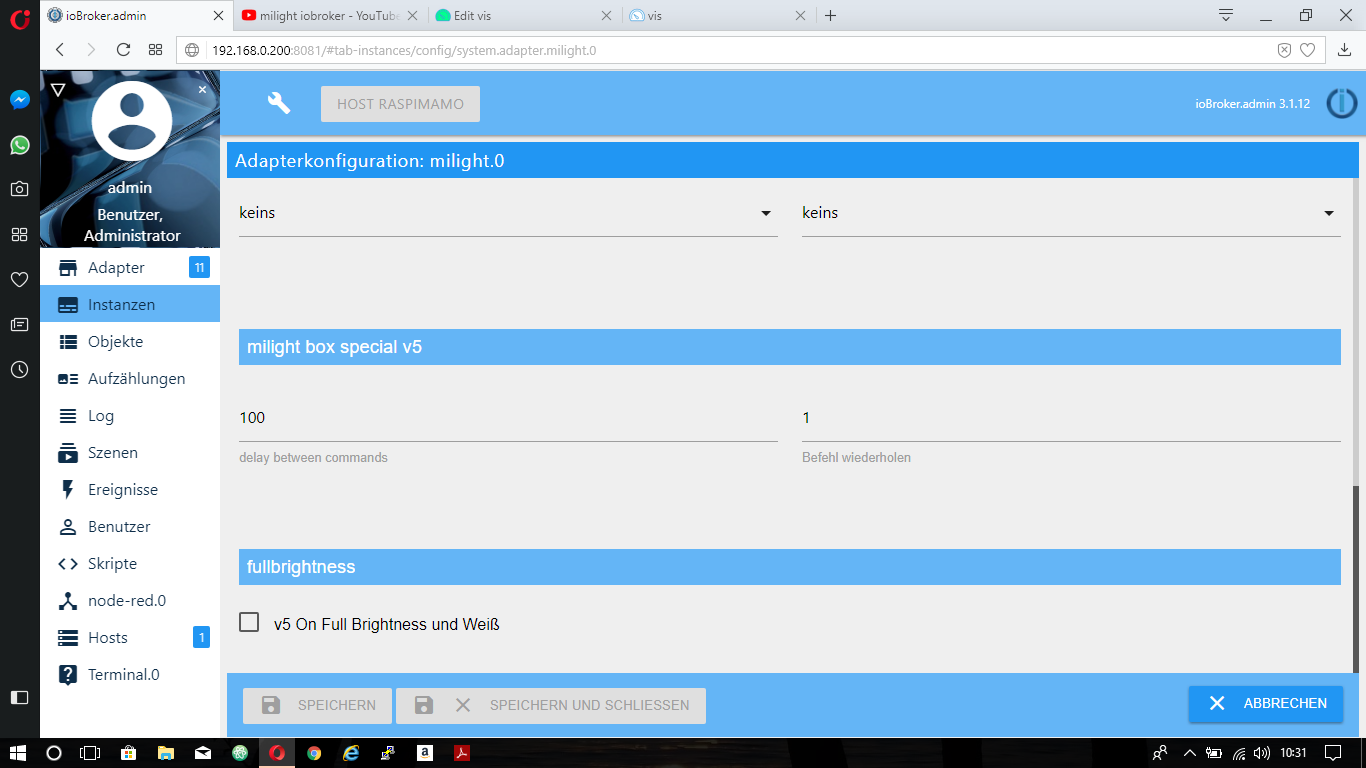The width and height of the screenshot is (1366, 768).
Task: Click the Befehl wiederholen field
Action: pyautogui.click(x=1071, y=418)
